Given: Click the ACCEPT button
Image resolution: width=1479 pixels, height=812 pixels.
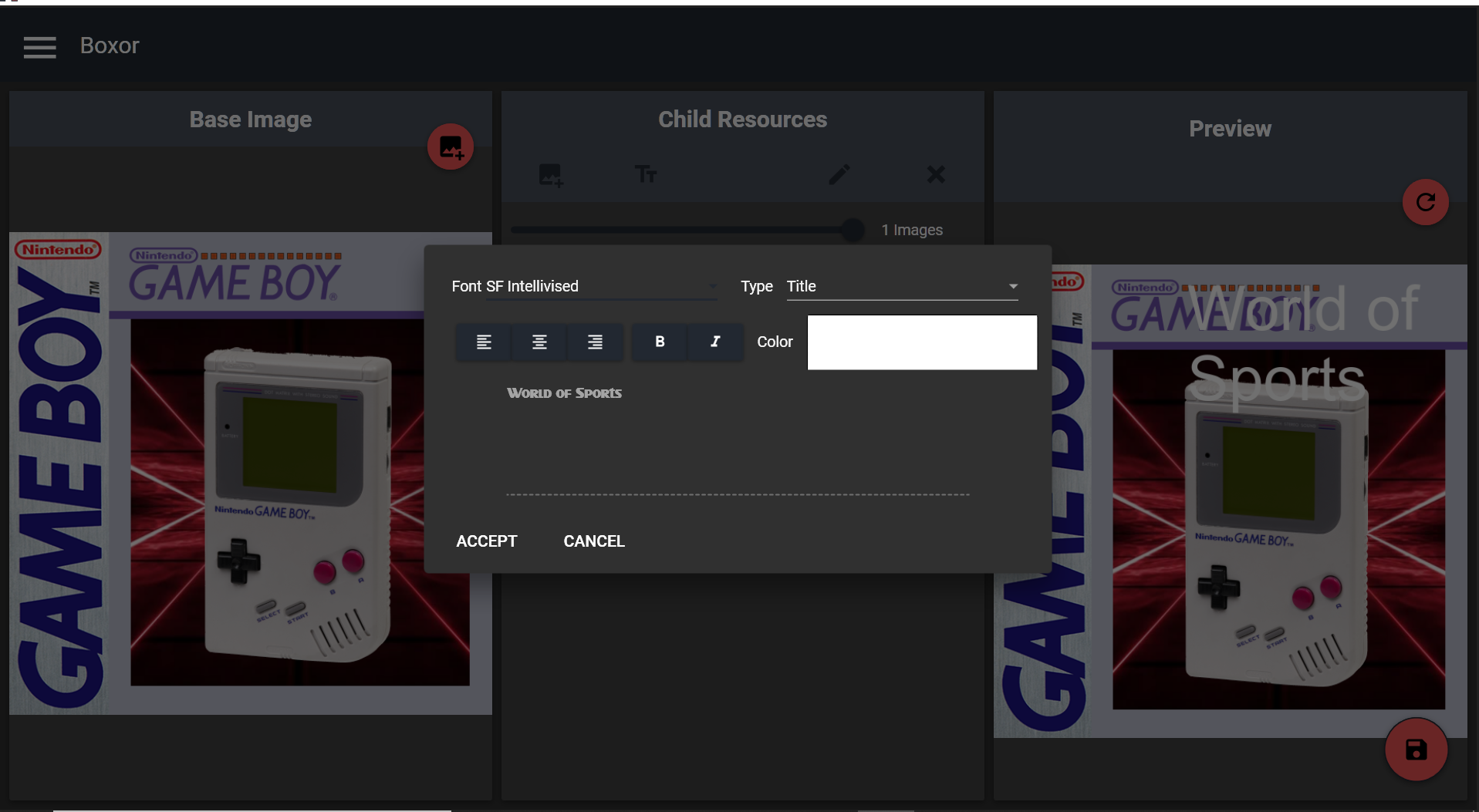Looking at the screenshot, I should 487,541.
